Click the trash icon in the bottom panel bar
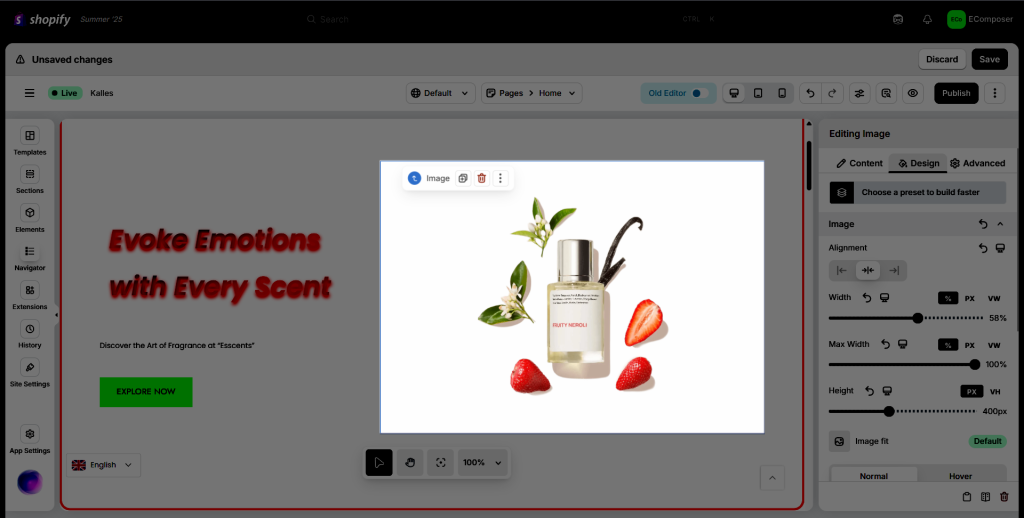1024x518 pixels. click(x=1004, y=497)
